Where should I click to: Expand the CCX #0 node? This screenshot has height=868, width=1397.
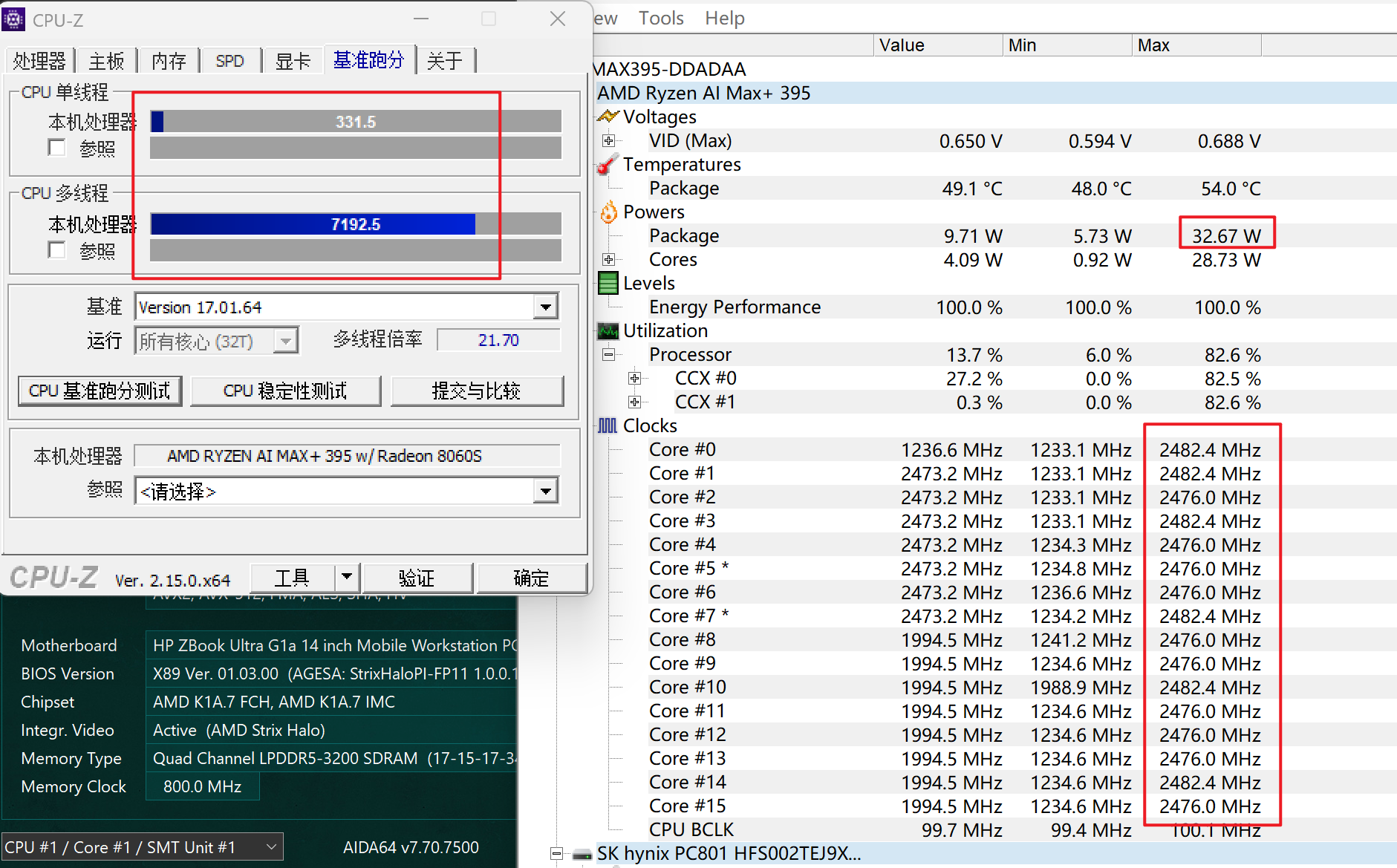tap(634, 378)
